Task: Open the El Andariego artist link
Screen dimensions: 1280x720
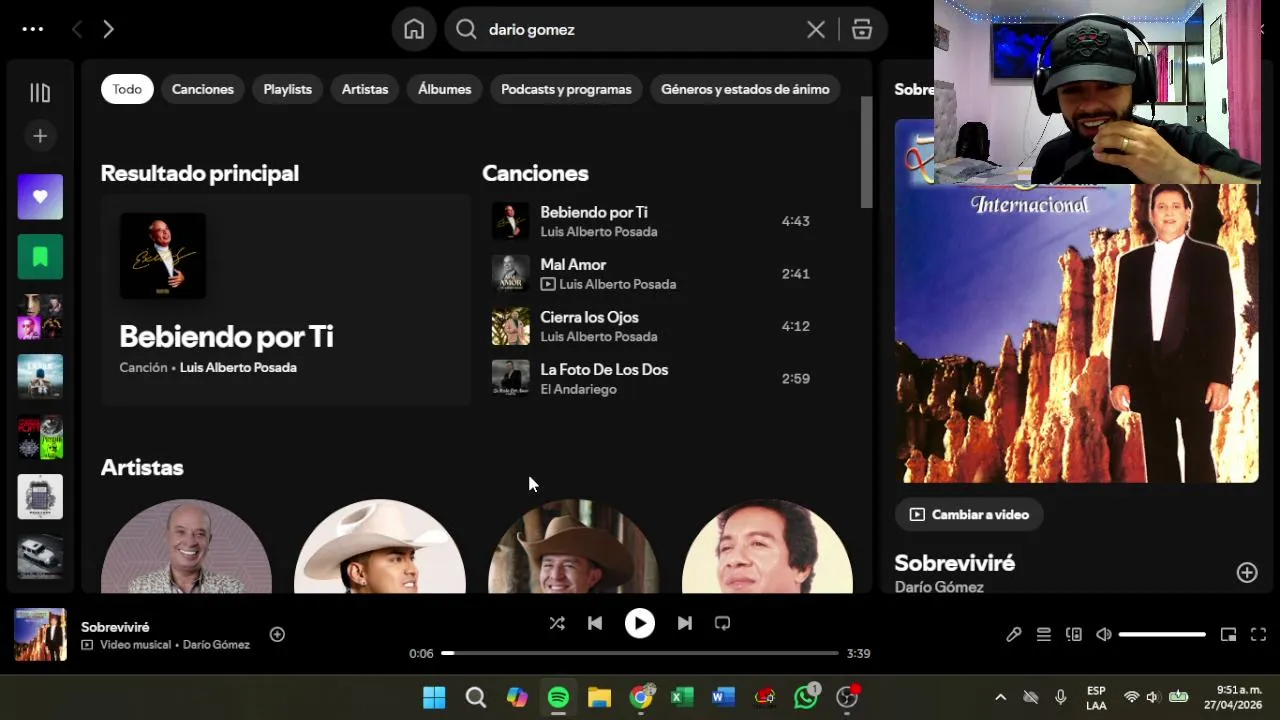Action: pyautogui.click(x=578, y=389)
